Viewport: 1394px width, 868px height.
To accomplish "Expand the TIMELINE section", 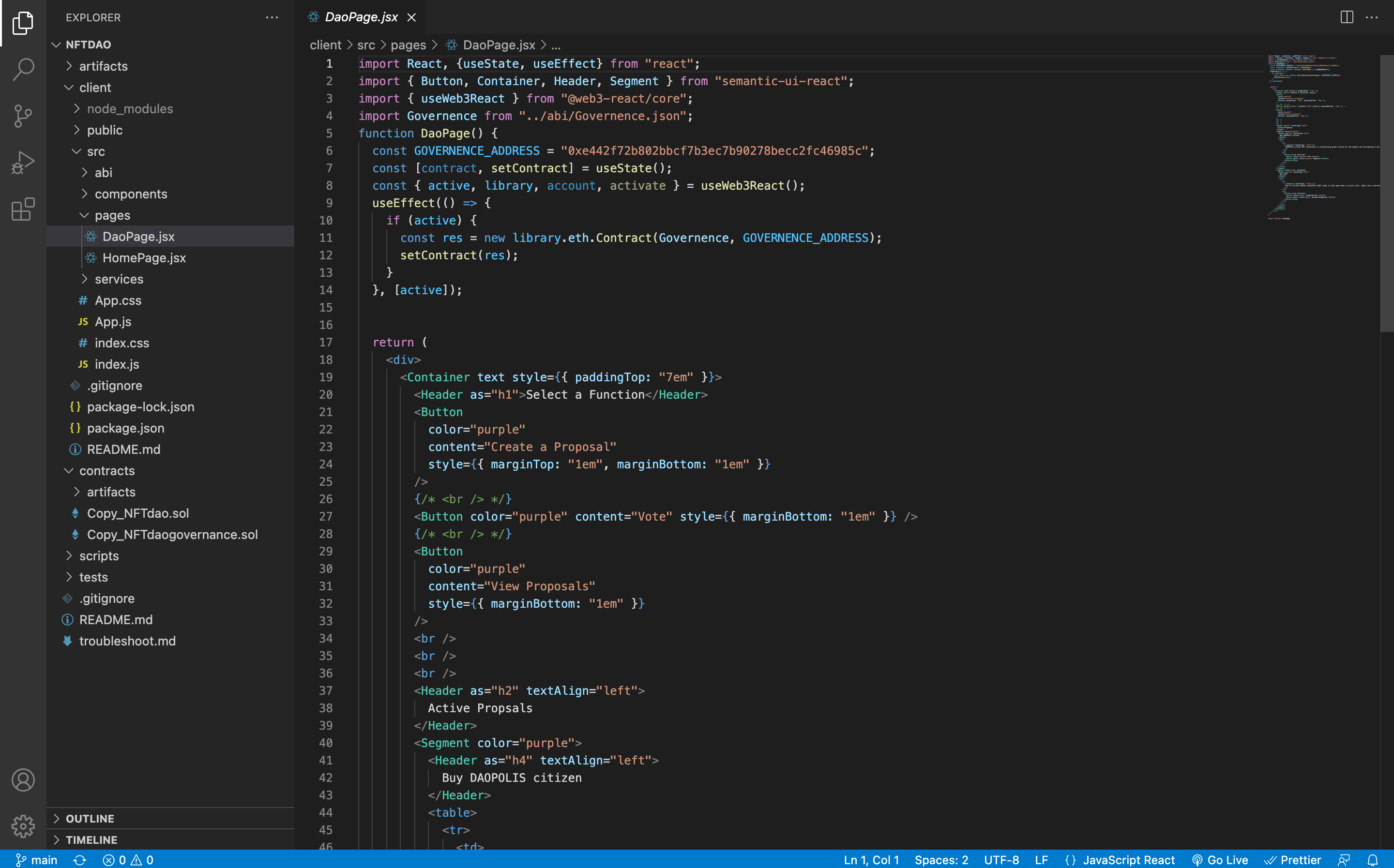I will pos(91,839).
